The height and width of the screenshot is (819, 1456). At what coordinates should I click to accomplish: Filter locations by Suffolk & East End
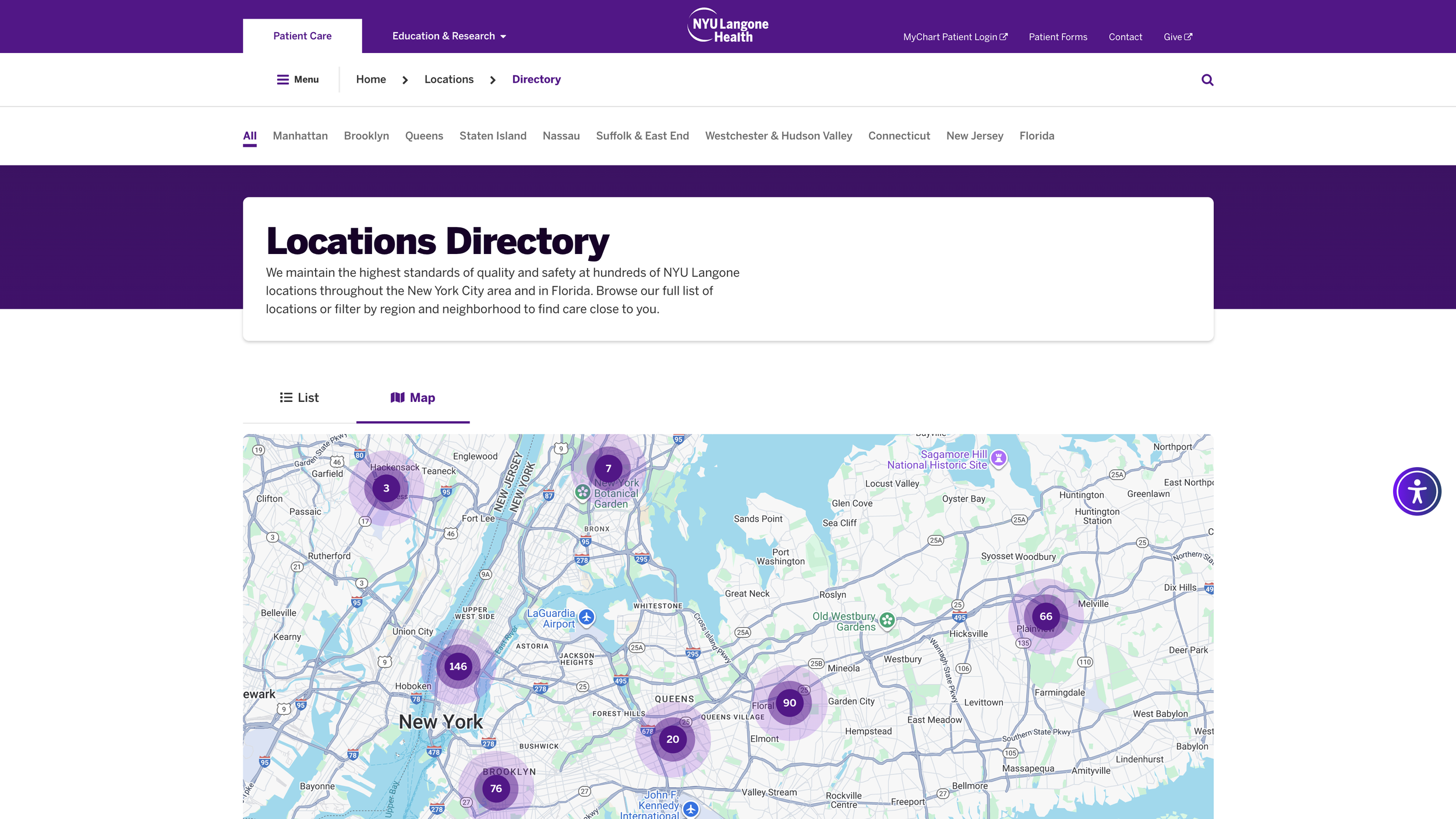[x=642, y=136]
